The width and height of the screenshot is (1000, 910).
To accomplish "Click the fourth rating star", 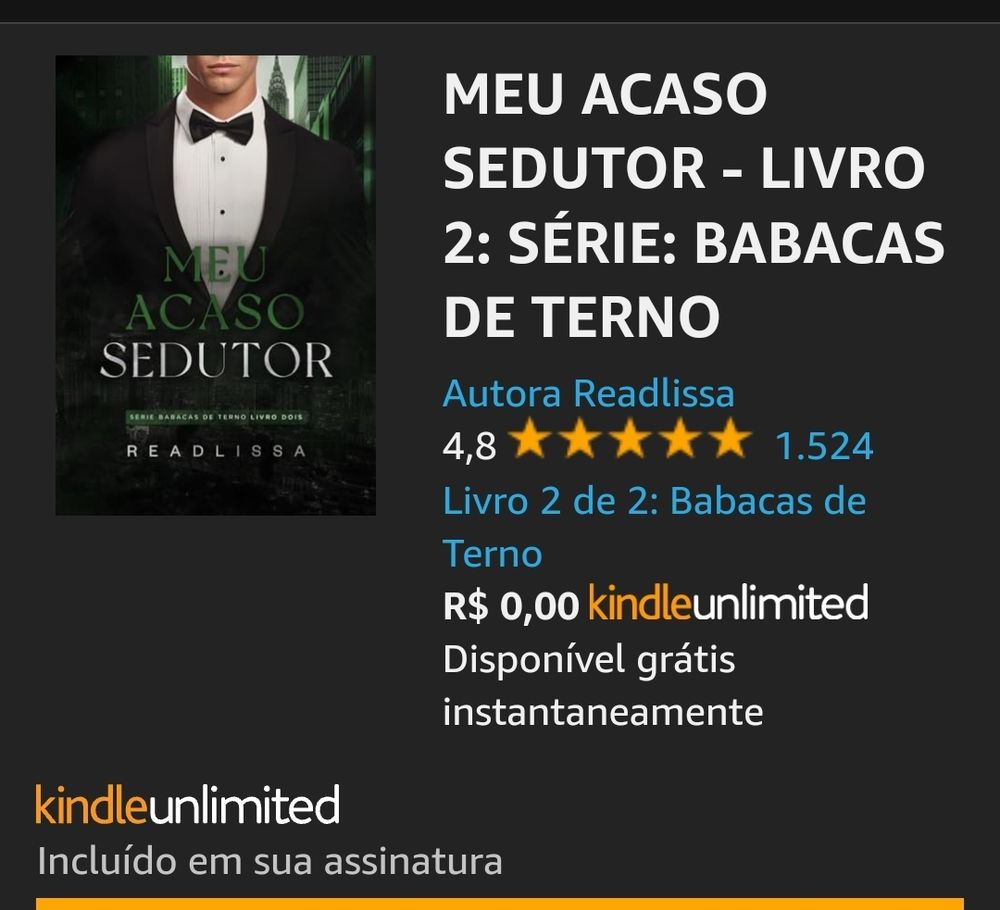I will click(680, 438).
